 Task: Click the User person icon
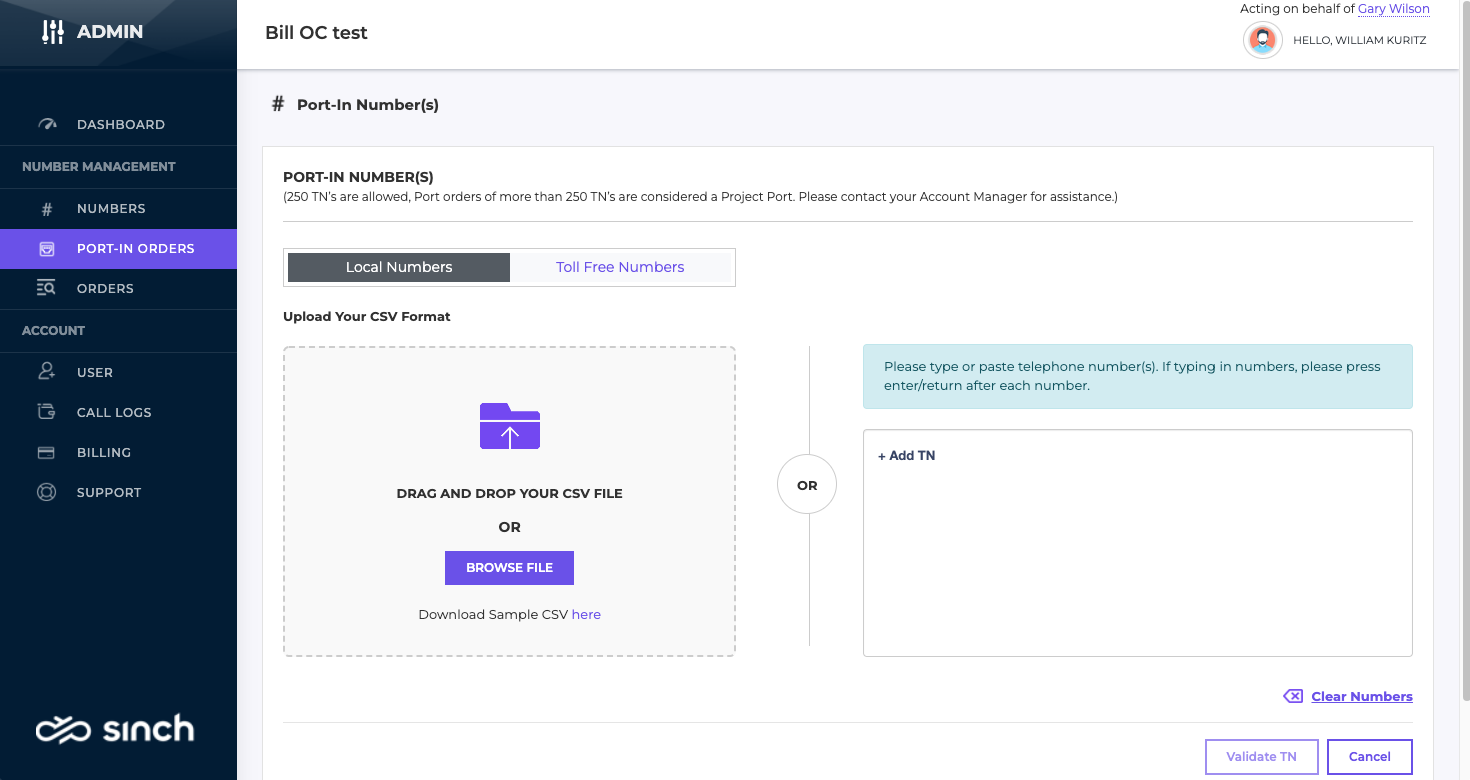pyautogui.click(x=47, y=371)
